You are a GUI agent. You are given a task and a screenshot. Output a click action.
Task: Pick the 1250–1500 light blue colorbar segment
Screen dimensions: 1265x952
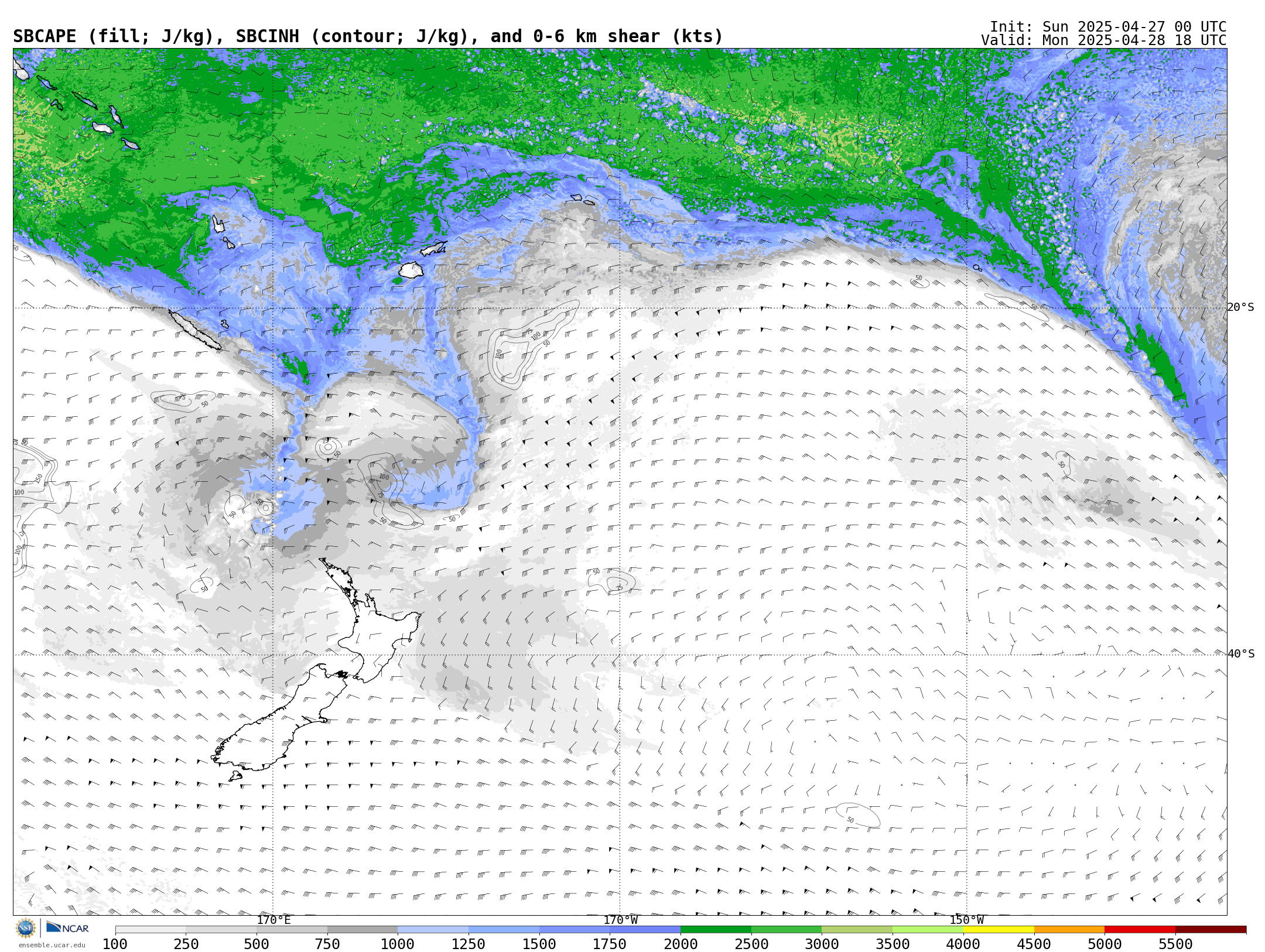pos(504,930)
